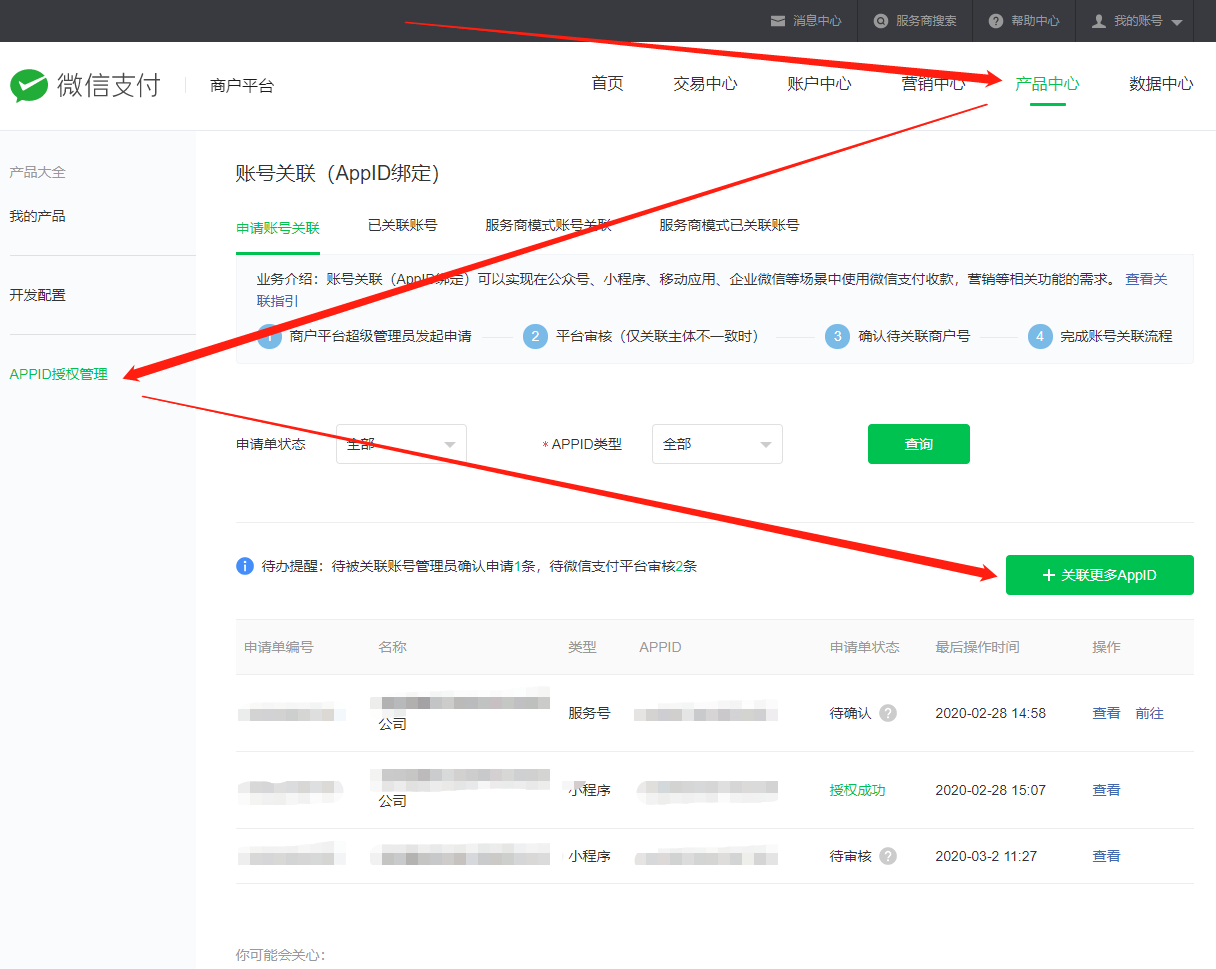Click the service provider search icon
1216x969 pixels.
tap(880, 21)
